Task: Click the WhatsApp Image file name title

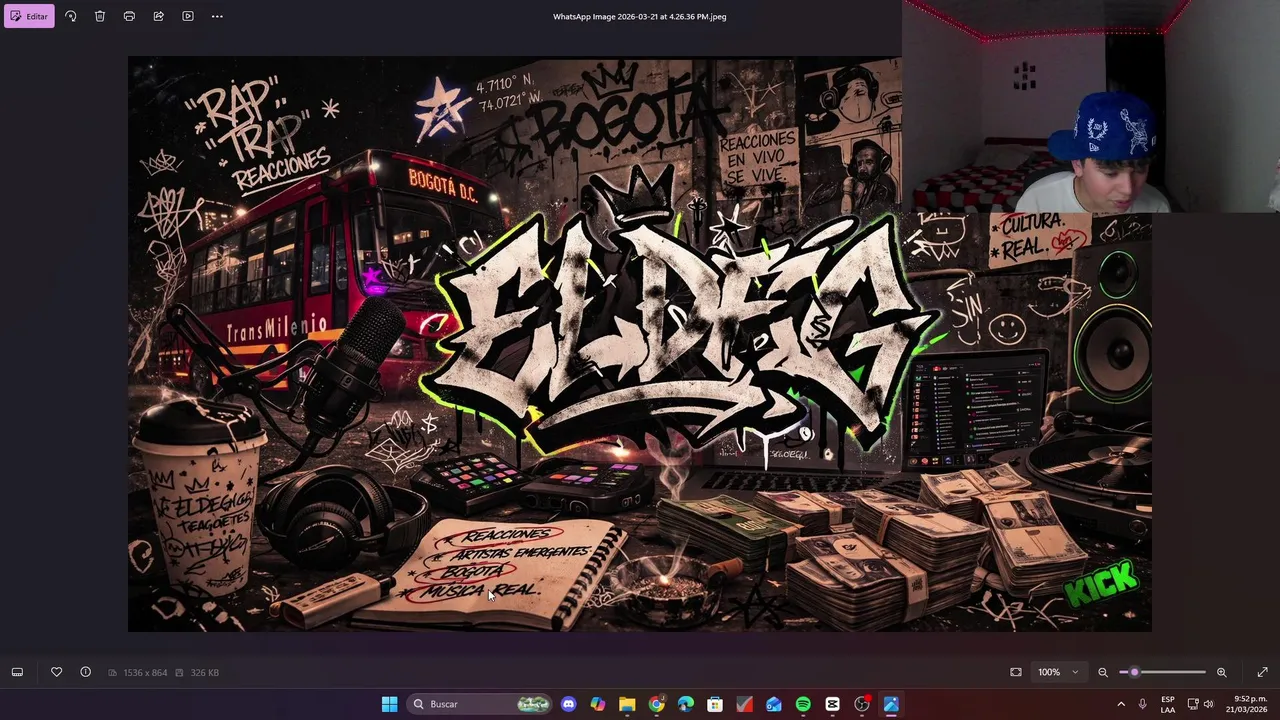Action: [640, 16]
